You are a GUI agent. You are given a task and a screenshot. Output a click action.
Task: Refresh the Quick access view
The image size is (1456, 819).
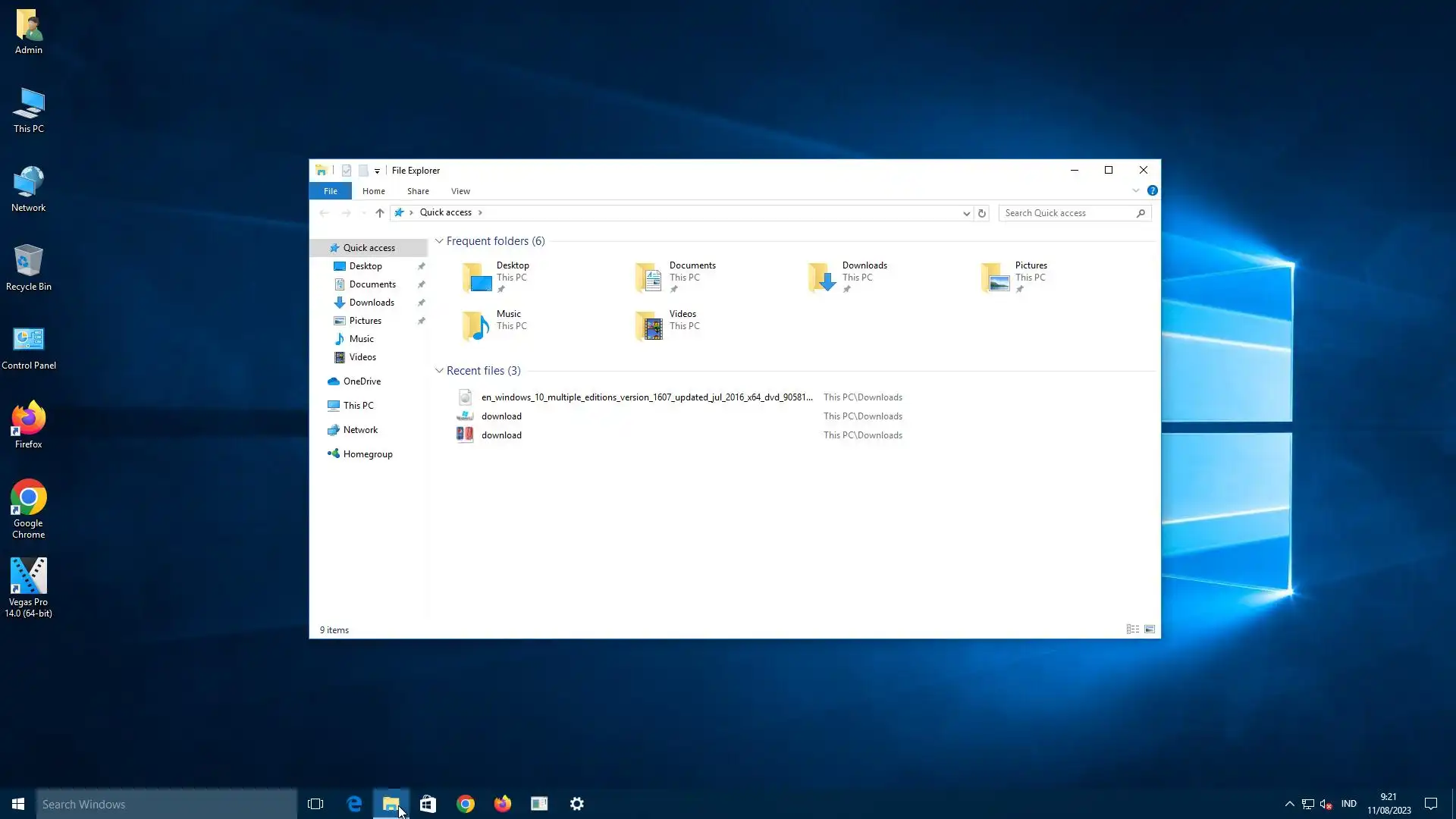point(982,213)
